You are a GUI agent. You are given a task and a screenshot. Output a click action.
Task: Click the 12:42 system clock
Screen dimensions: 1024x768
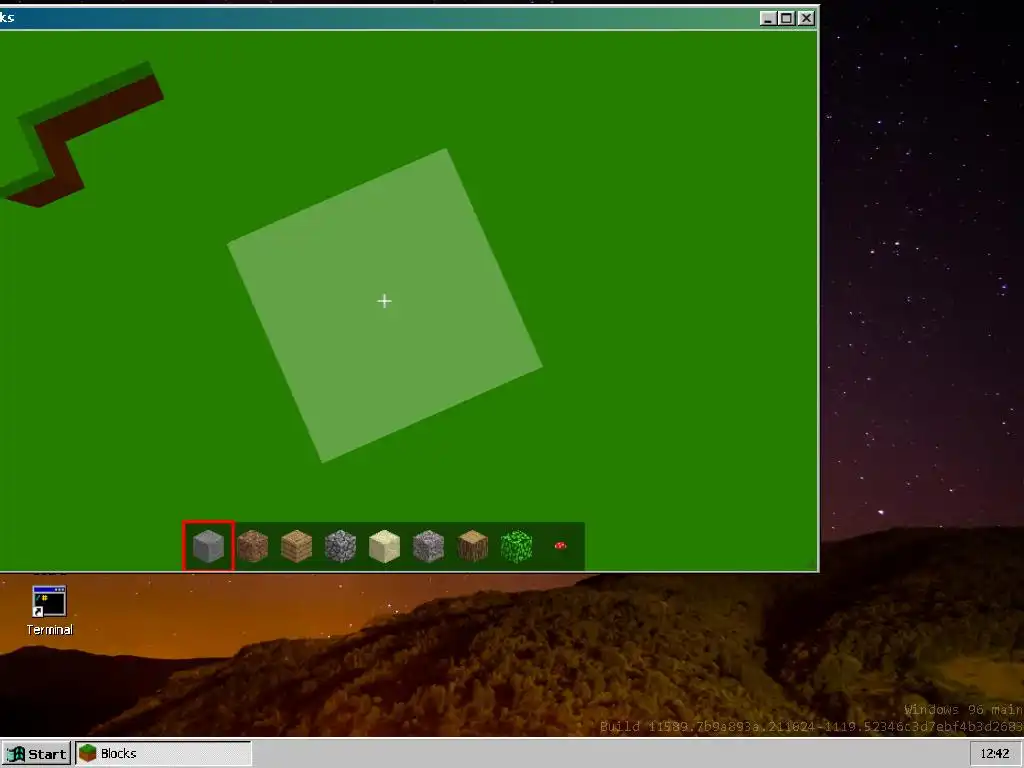(995, 754)
